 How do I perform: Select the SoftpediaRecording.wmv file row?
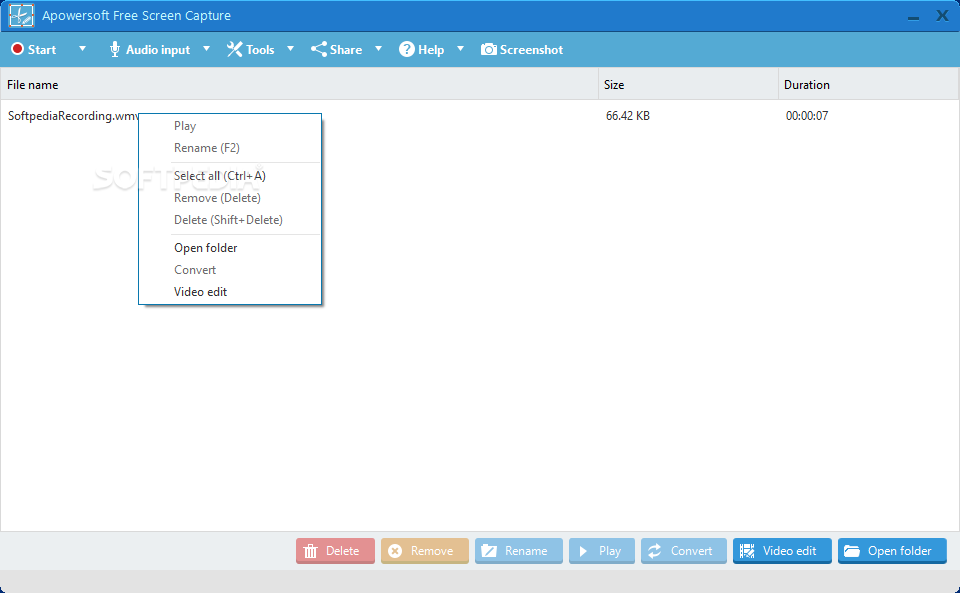[479, 116]
